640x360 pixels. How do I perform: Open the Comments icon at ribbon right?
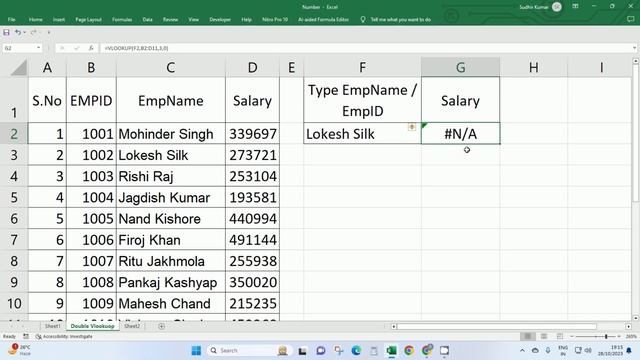coord(631,19)
